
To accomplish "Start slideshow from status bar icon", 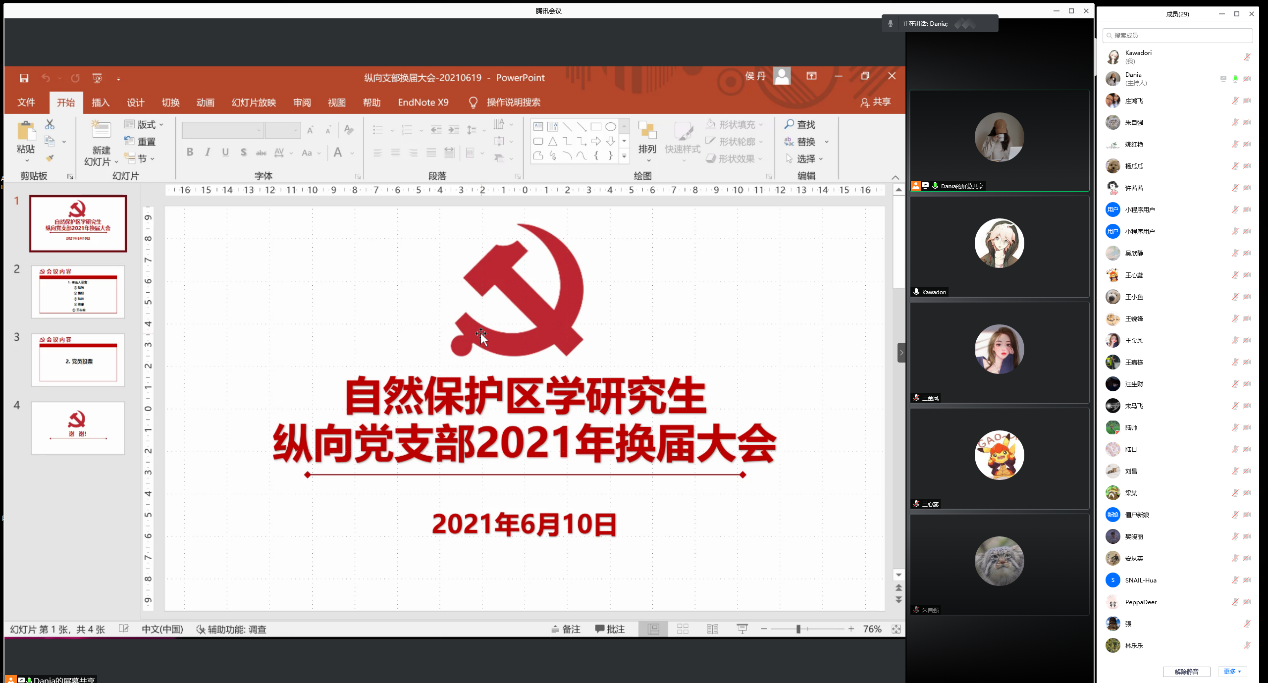I will (742, 629).
